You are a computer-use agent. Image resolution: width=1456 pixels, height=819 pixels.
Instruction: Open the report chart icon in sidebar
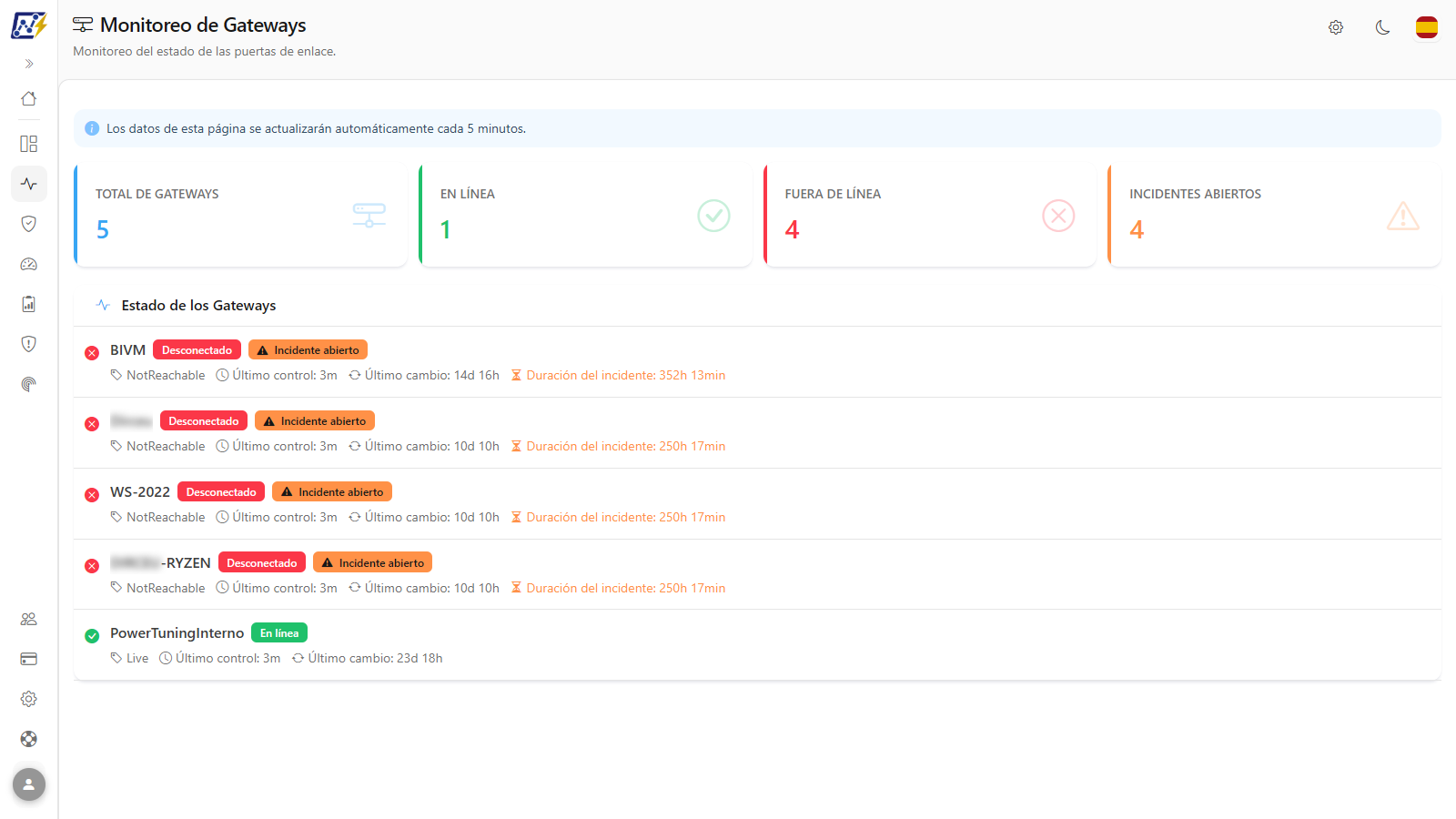(x=29, y=304)
